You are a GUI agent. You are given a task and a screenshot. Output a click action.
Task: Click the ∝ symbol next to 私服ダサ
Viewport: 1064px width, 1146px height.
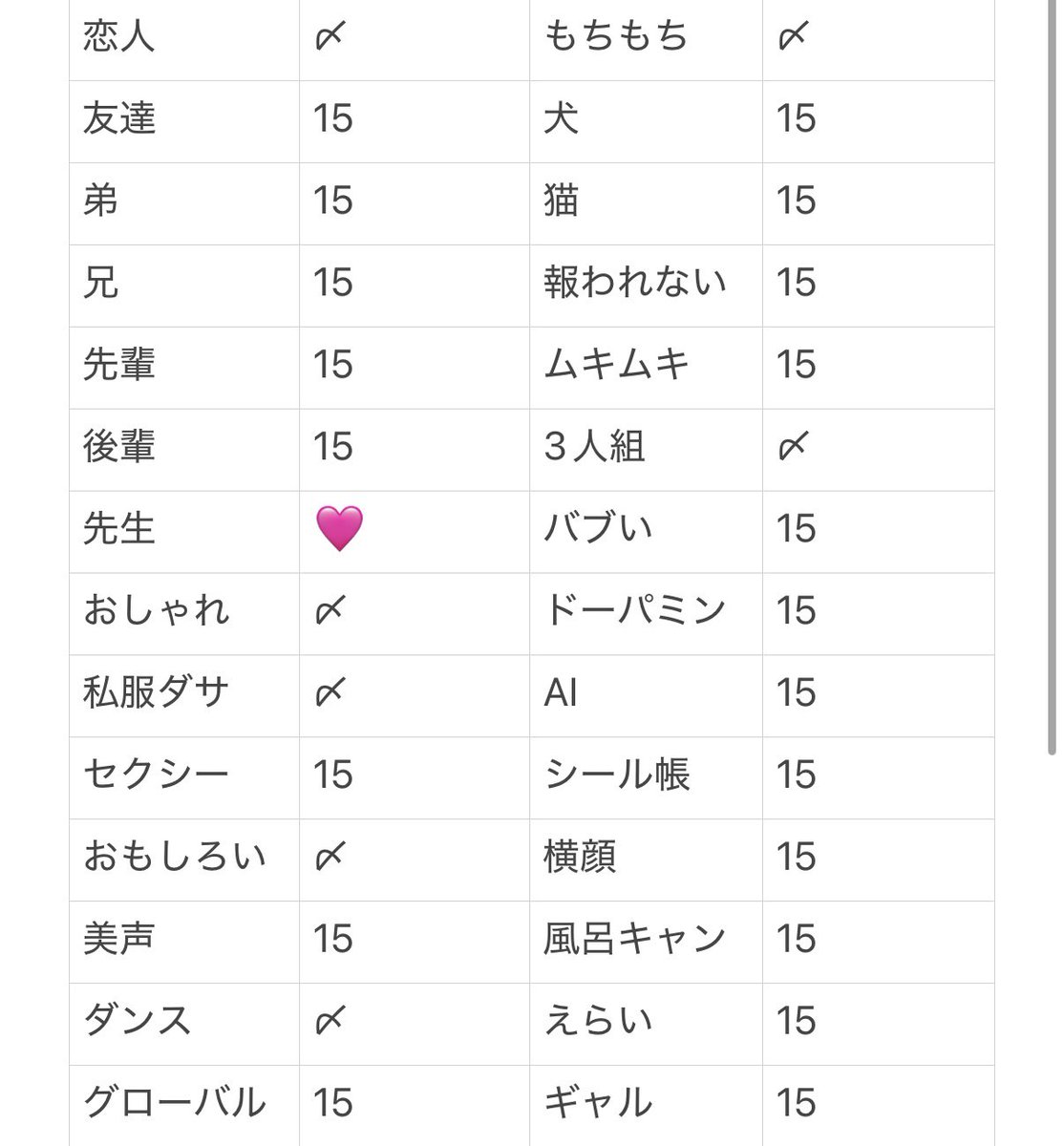pos(330,692)
